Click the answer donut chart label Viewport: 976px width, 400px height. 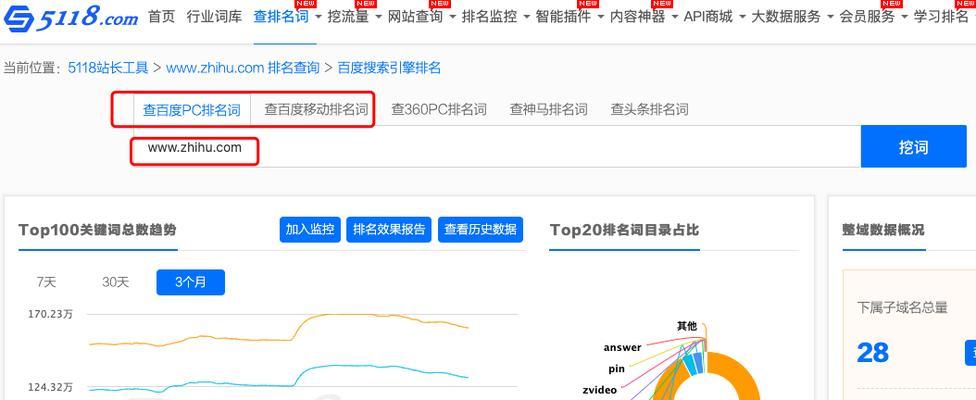coord(622,348)
